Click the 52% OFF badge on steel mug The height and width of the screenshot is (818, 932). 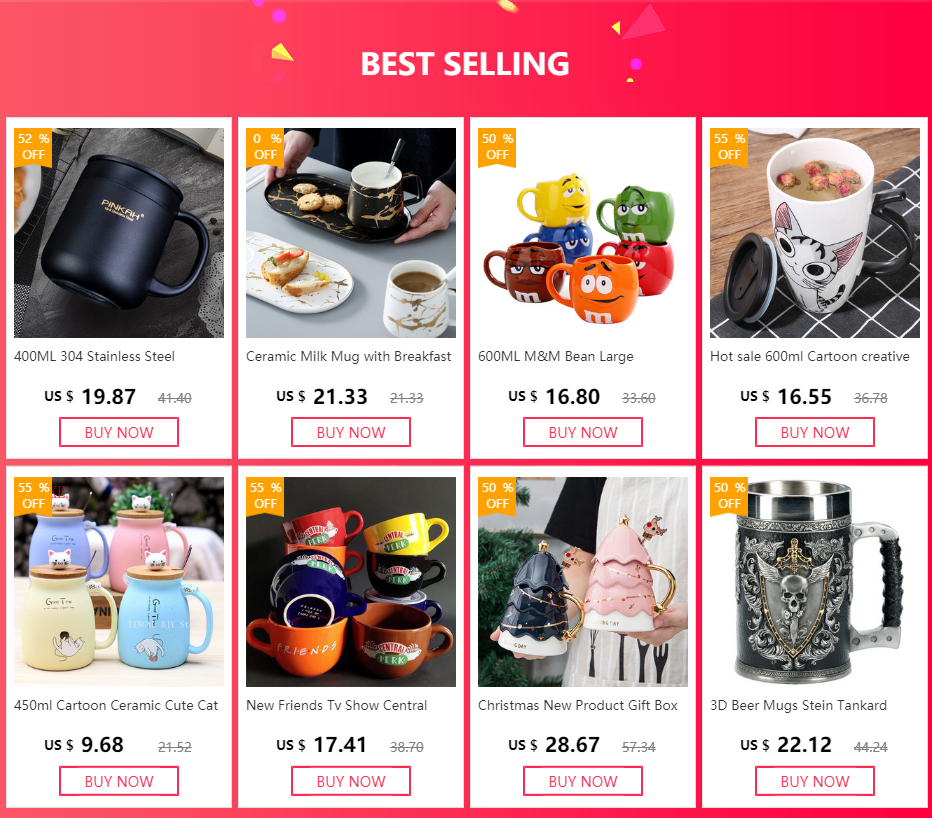click(33, 147)
